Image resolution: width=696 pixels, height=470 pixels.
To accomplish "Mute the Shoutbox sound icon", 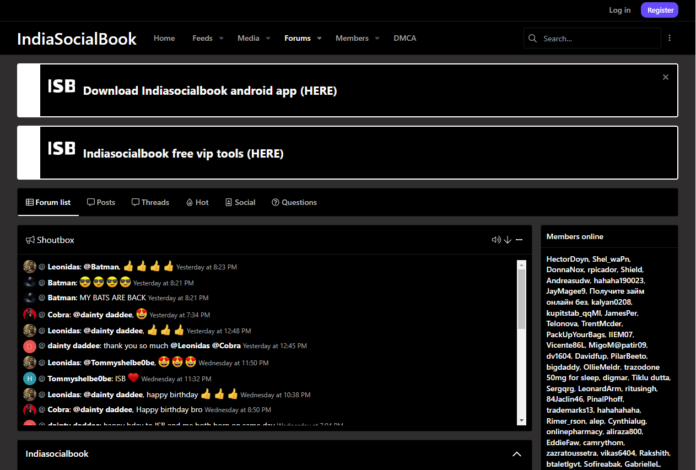I will coord(496,240).
